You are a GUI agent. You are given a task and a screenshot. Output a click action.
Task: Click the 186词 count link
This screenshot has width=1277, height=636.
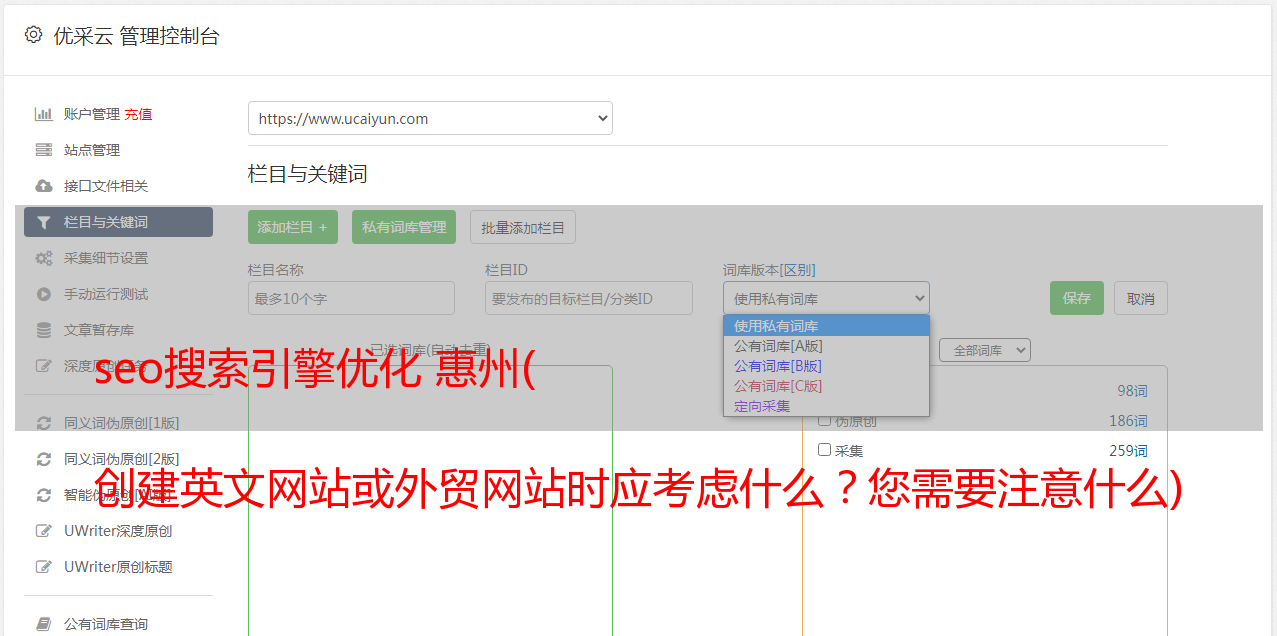tap(1128, 421)
